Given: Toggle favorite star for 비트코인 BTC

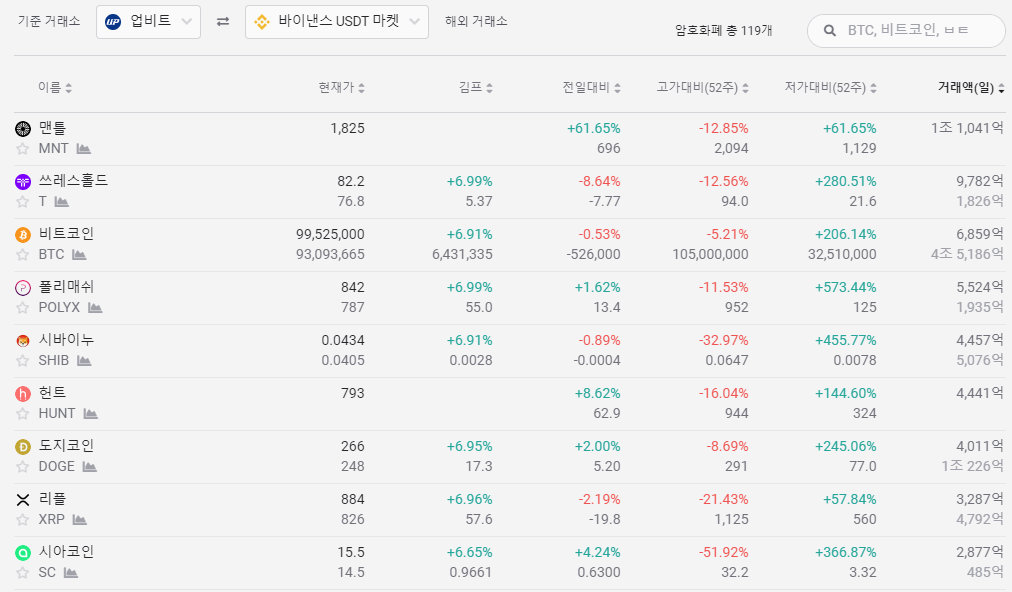Looking at the screenshot, I should 23,255.
